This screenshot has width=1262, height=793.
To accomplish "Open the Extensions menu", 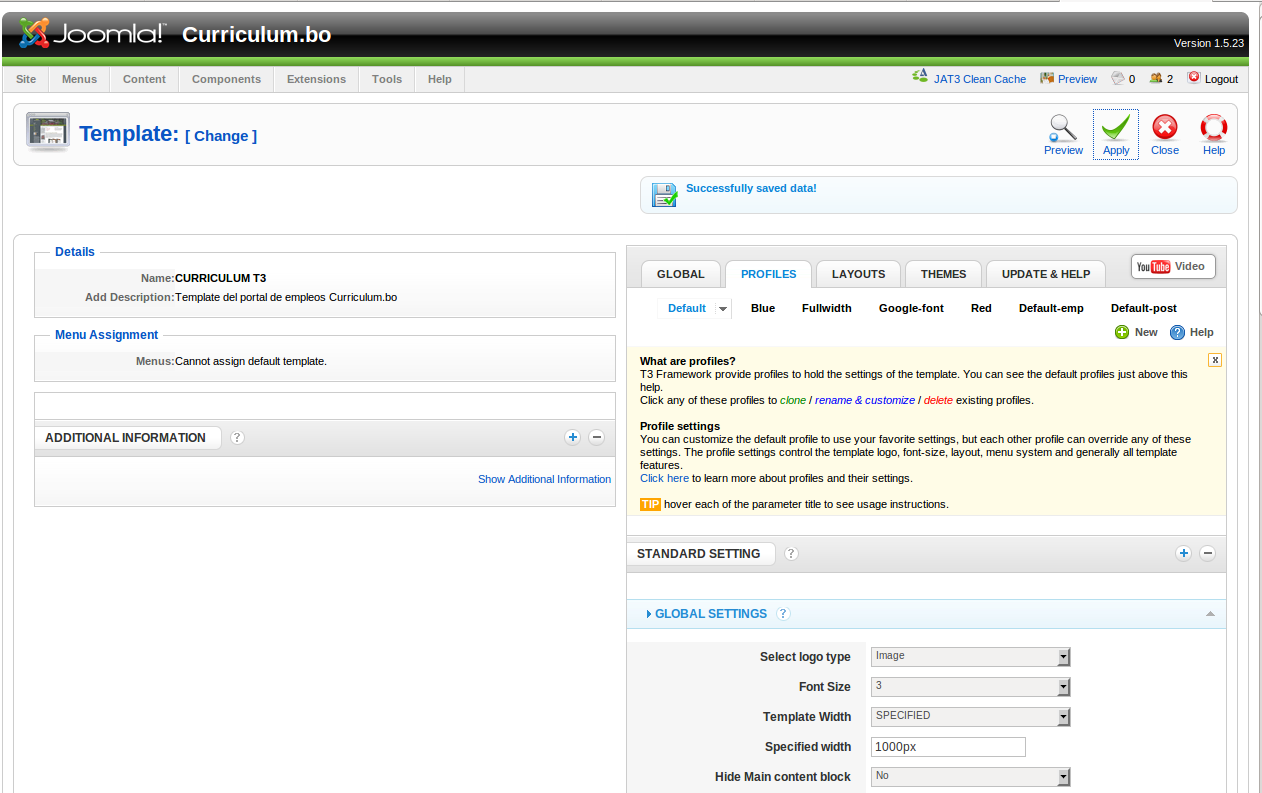I will point(315,79).
